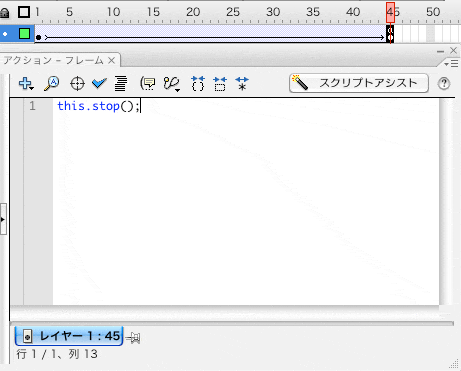Open the Debug options stethoscope icon
Screen dimensions: 461x371
pyautogui.click(x=172, y=83)
